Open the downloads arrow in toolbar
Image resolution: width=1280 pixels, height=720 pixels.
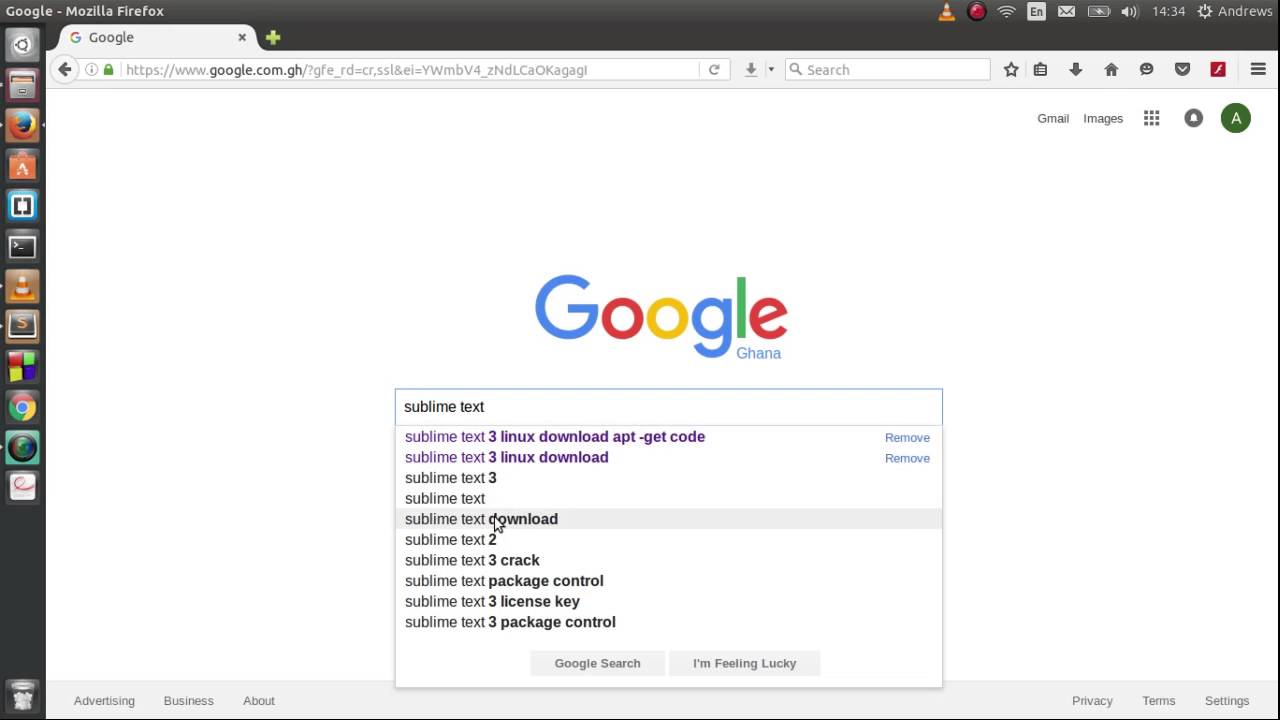[751, 69]
